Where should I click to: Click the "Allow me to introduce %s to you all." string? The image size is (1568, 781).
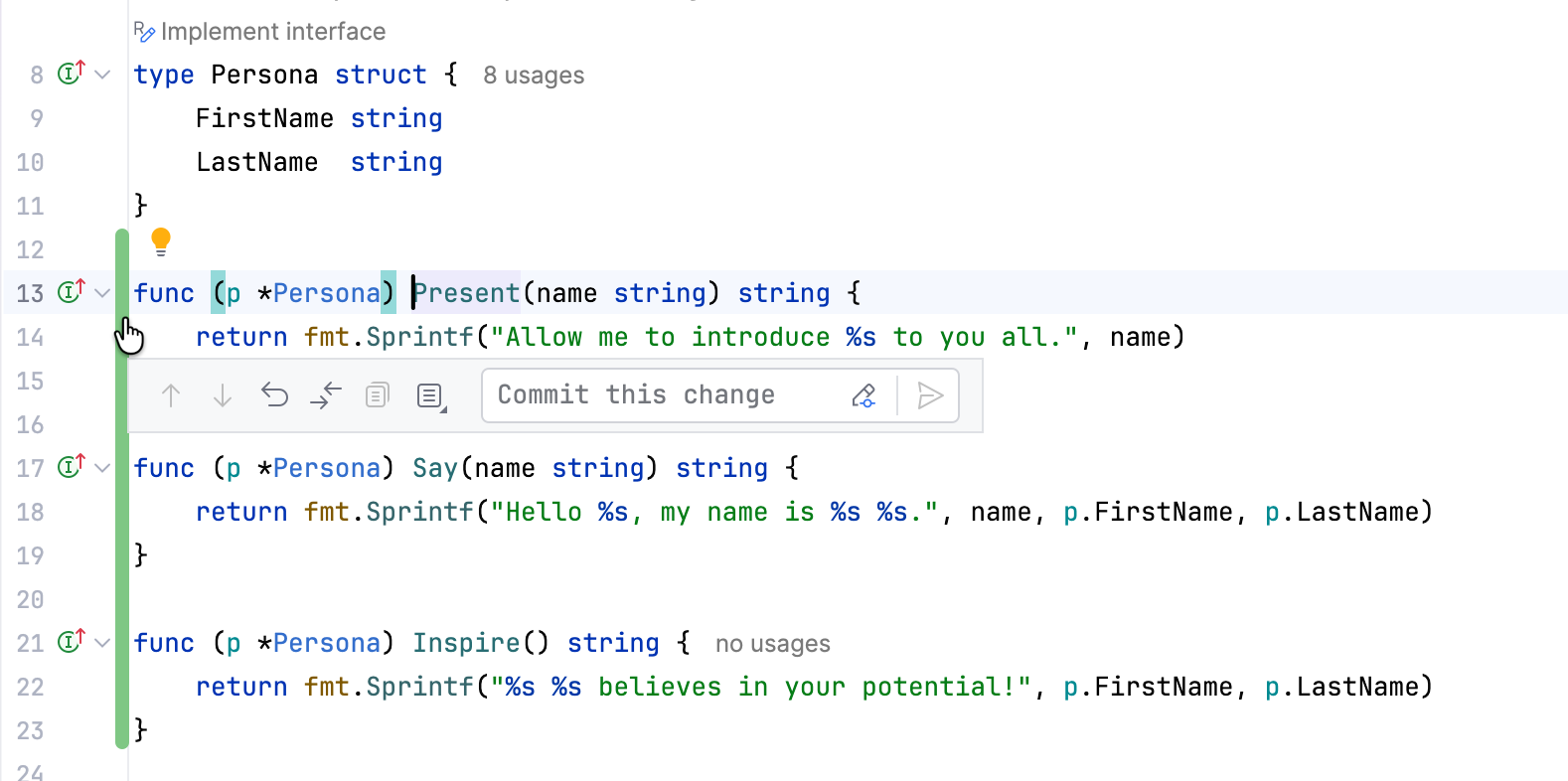(784, 337)
